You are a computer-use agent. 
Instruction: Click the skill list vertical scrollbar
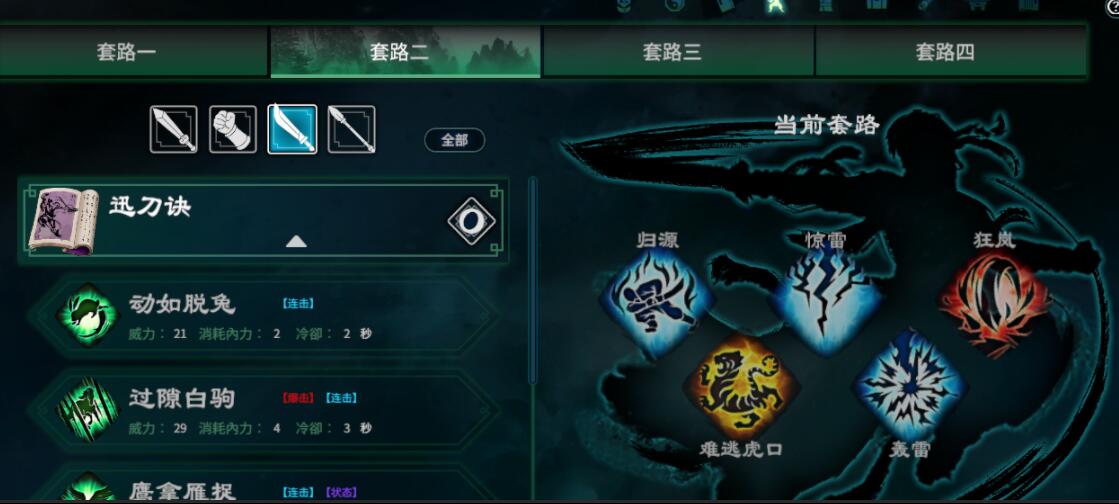click(x=532, y=282)
